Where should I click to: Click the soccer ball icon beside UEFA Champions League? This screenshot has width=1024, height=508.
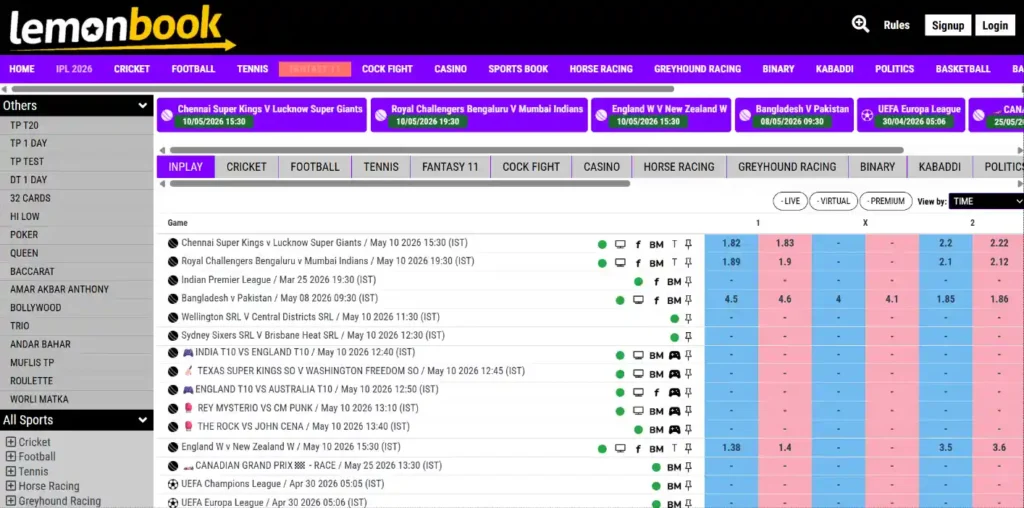click(x=173, y=484)
